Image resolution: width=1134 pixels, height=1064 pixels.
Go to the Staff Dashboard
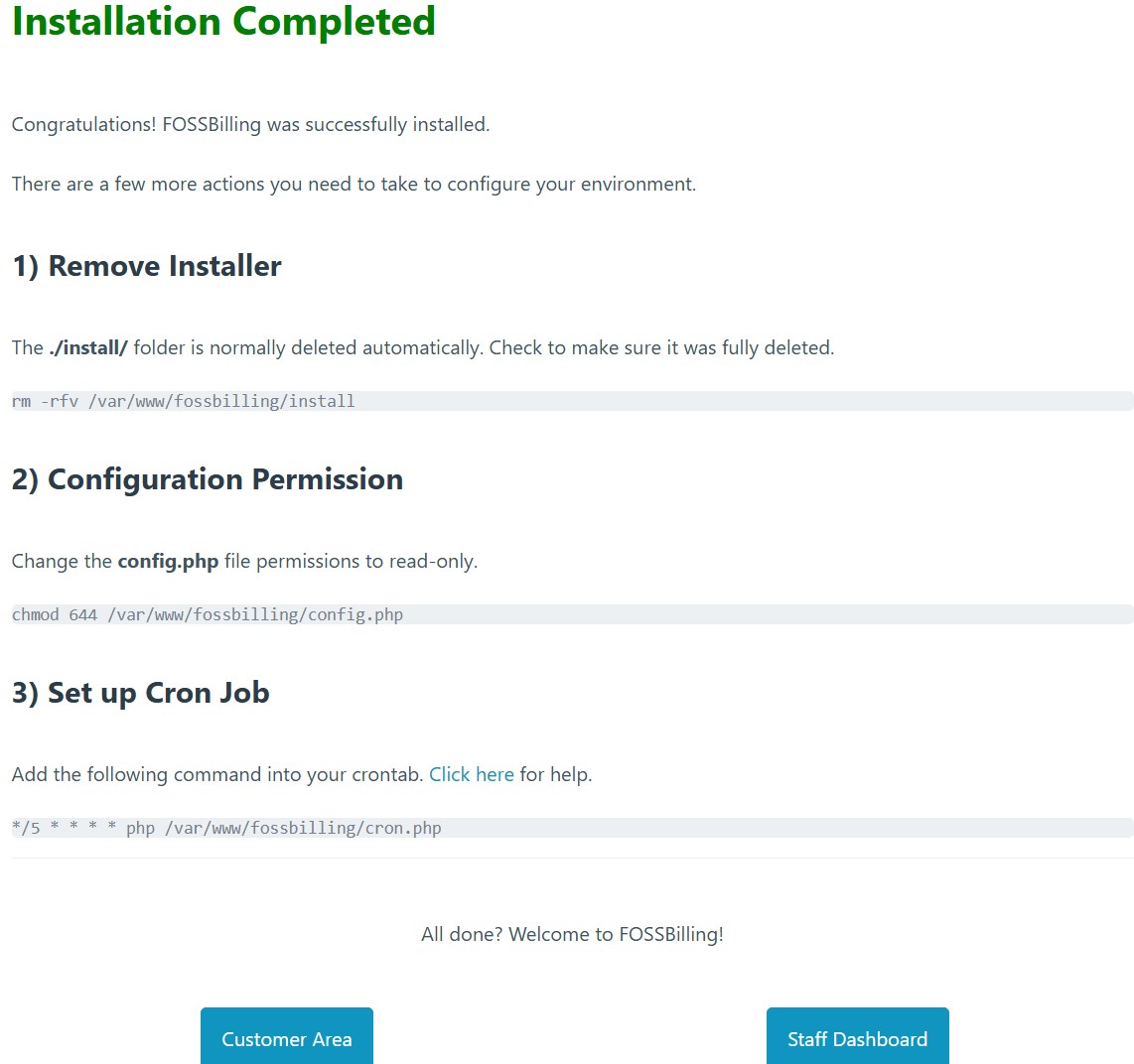(x=857, y=1036)
